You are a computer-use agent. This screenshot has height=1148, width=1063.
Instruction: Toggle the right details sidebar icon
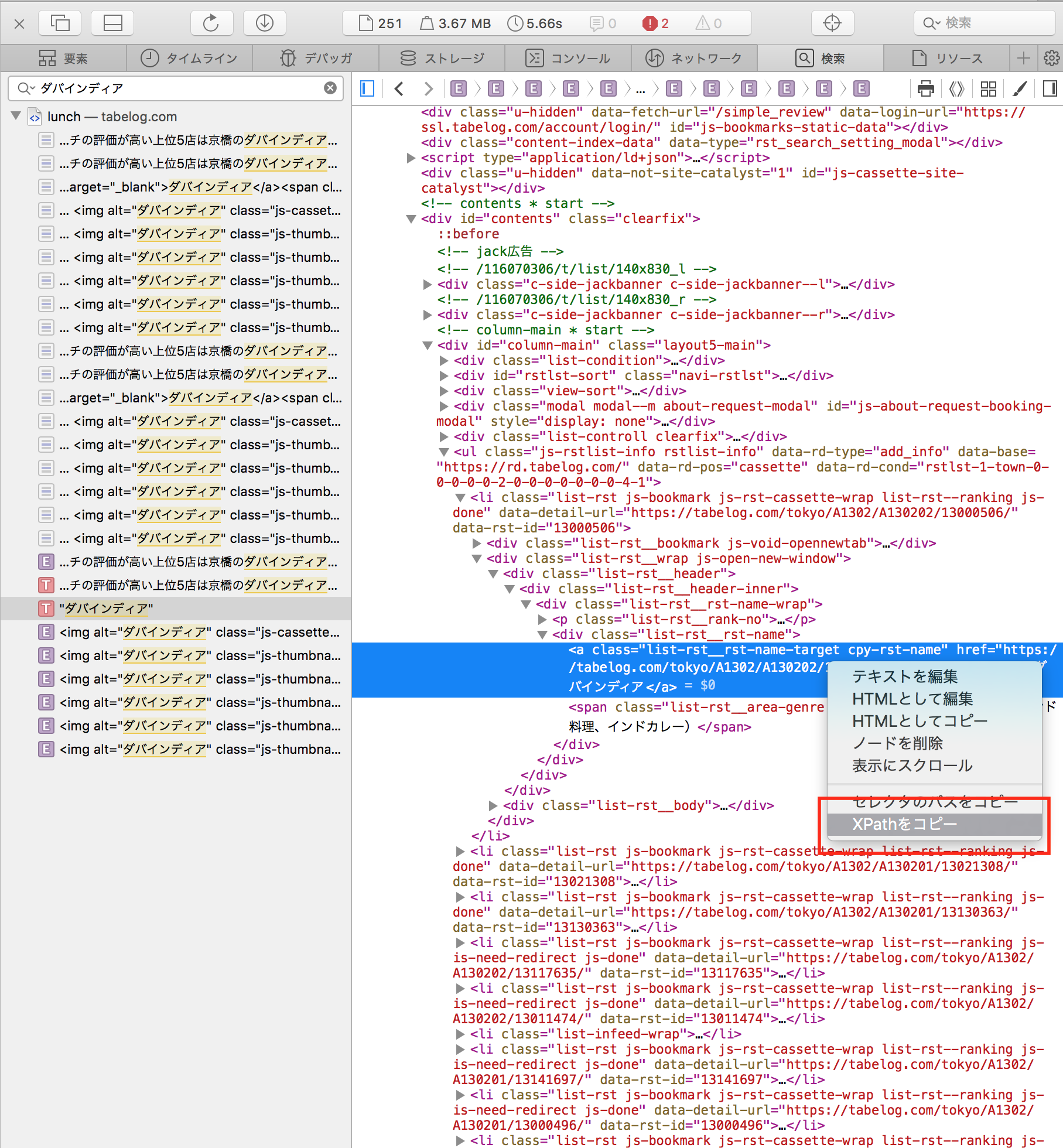pos(1050,88)
